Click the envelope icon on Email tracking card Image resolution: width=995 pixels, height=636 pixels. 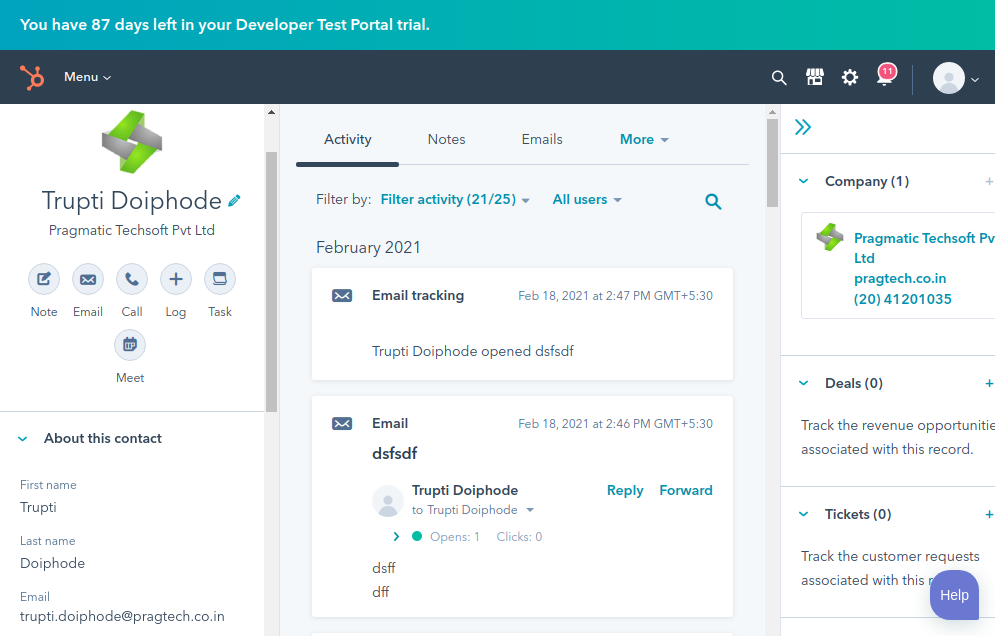[x=342, y=296]
